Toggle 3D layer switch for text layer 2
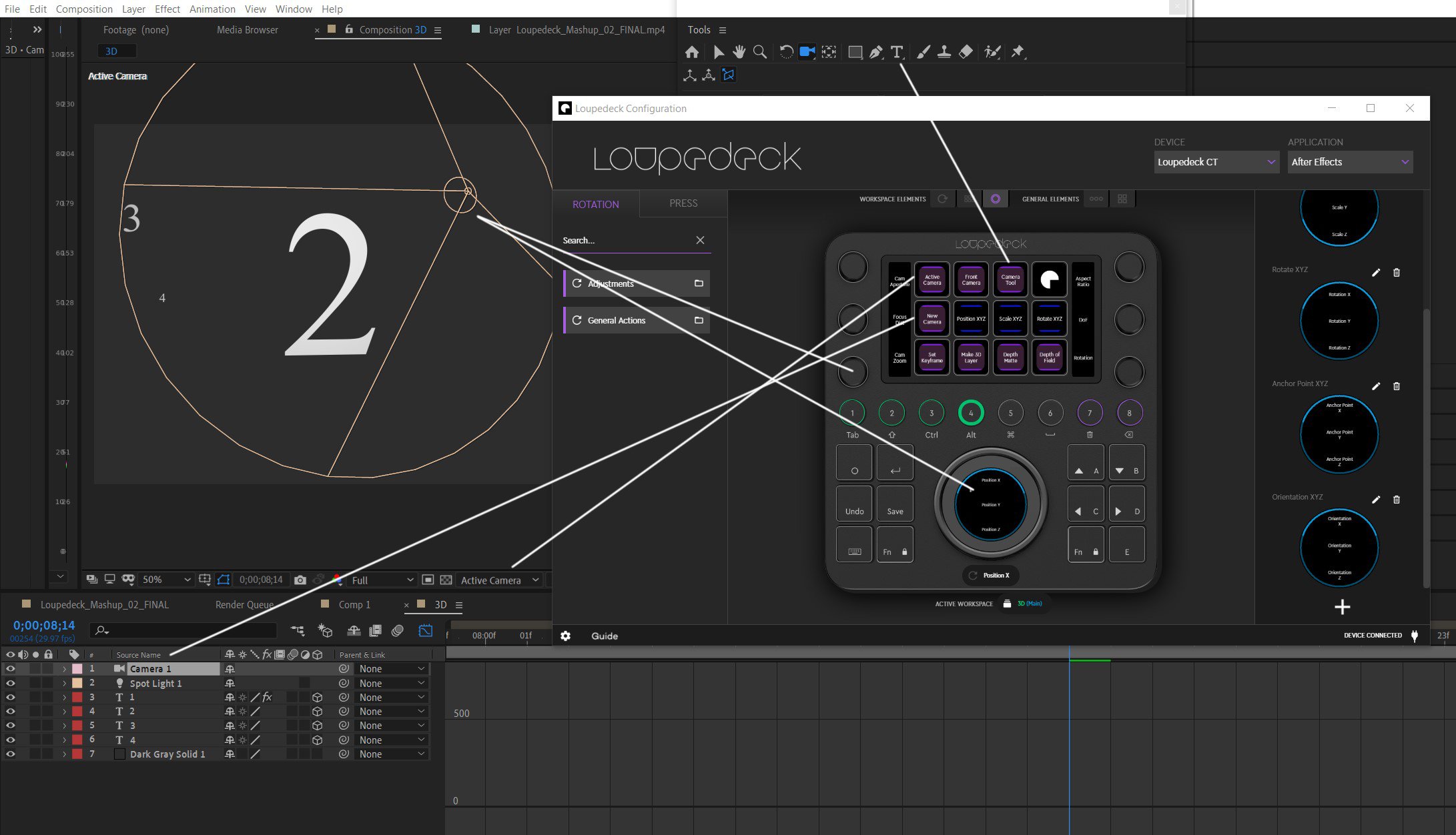1456x835 pixels. 318,712
